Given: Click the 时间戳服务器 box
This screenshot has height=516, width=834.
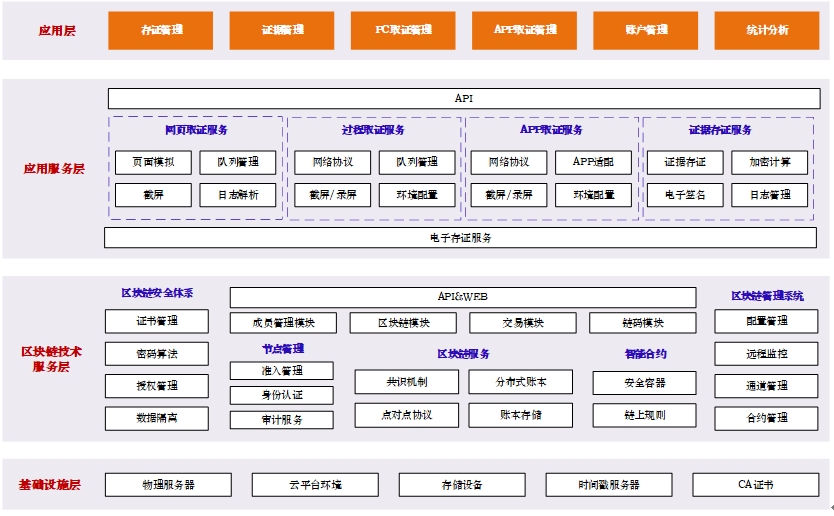Looking at the screenshot, I should (609, 485).
